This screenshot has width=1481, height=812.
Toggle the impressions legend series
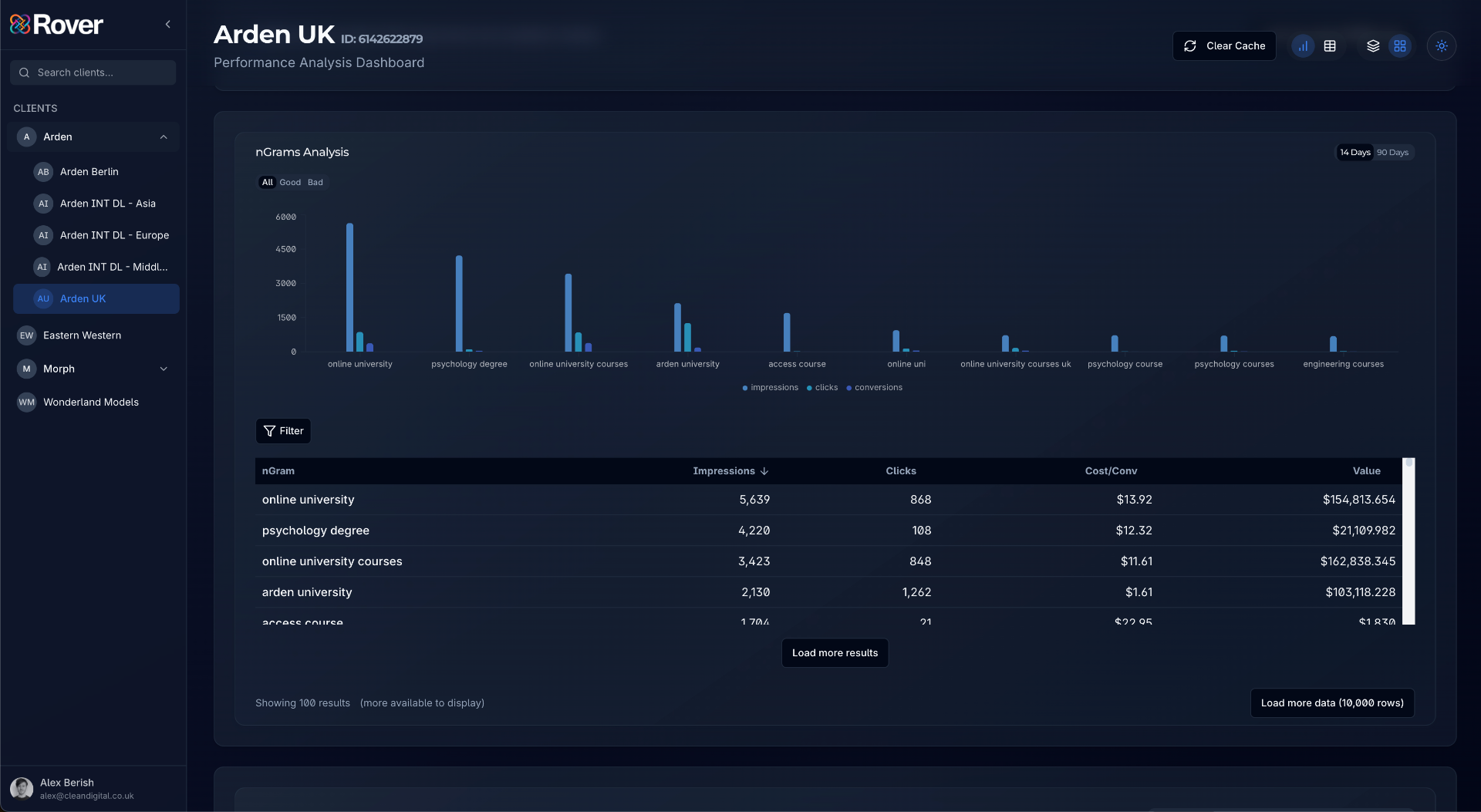click(770, 388)
